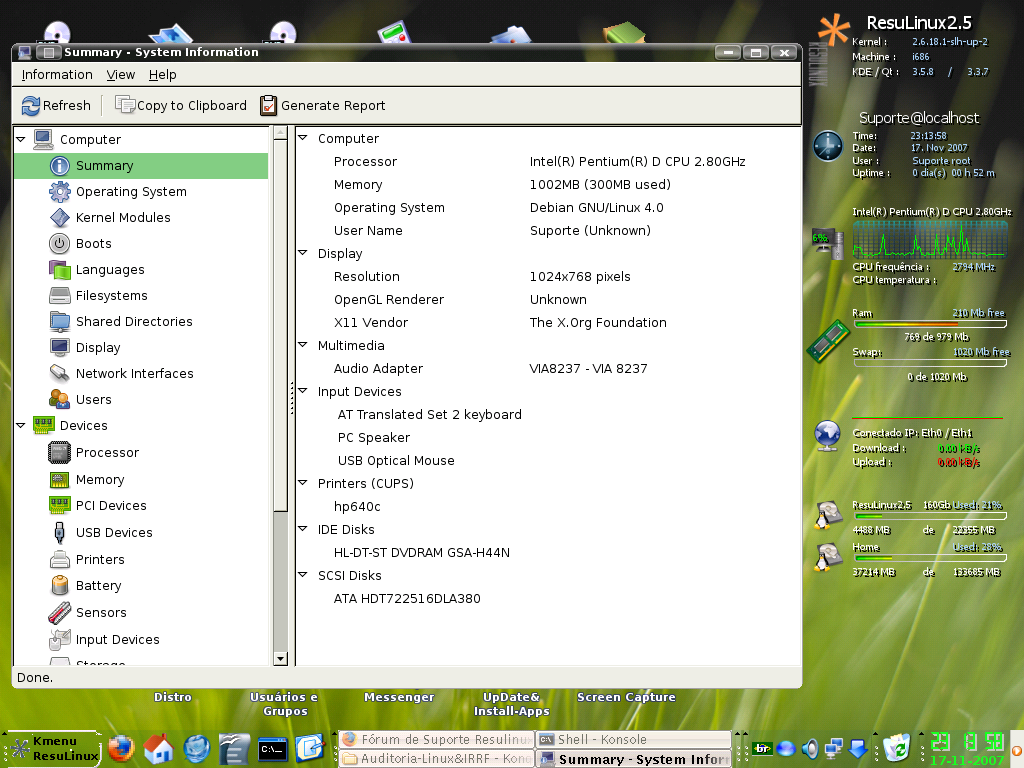
Task: Open the Screen Capture desktop shortcut
Action: coord(626,697)
